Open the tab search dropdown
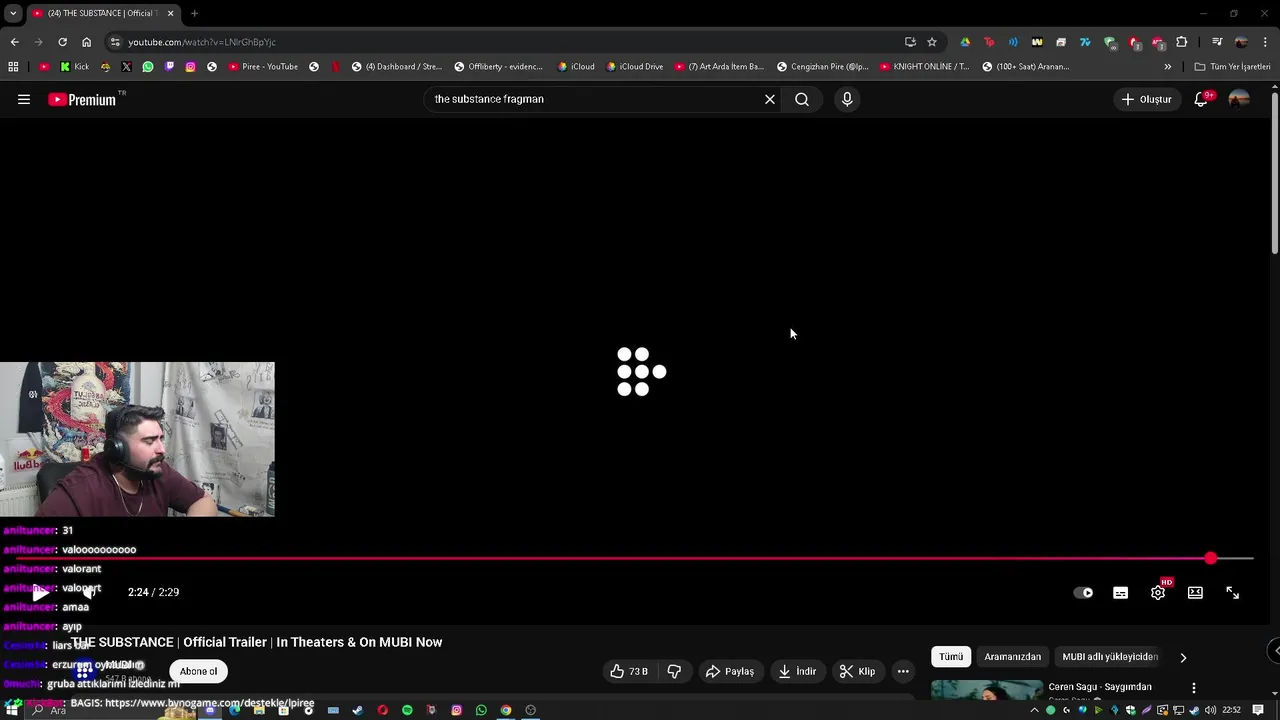 pos(12,13)
